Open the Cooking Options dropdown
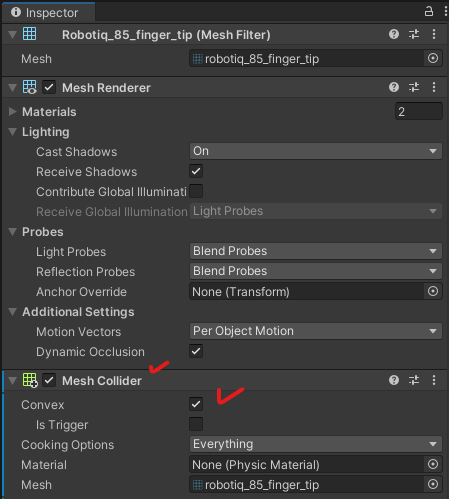The image size is (449, 499). coord(316,444)
